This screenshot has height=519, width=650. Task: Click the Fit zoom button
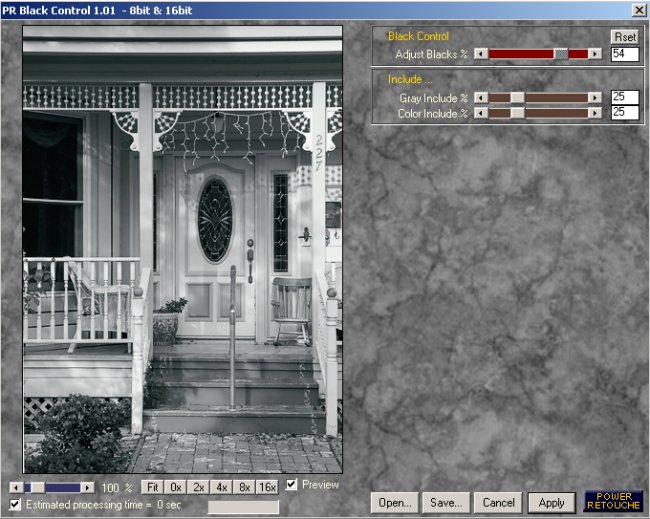click(x=152, y=487)
